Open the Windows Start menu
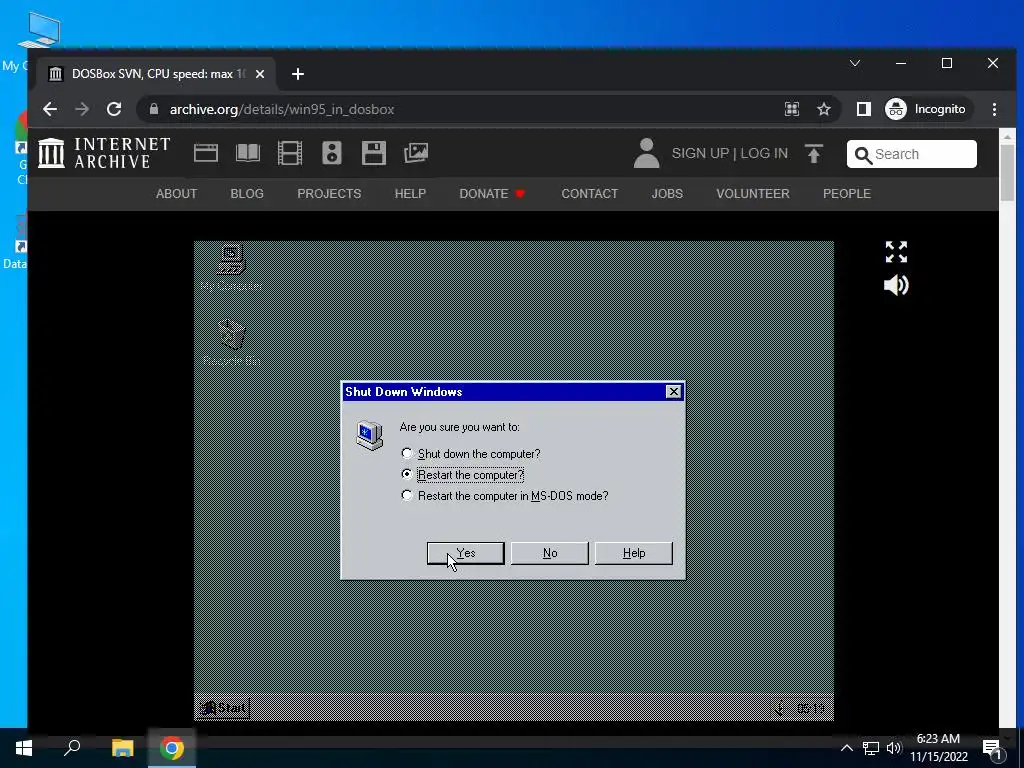Screen dimensions: 1024x768 [x=24, y=748]
